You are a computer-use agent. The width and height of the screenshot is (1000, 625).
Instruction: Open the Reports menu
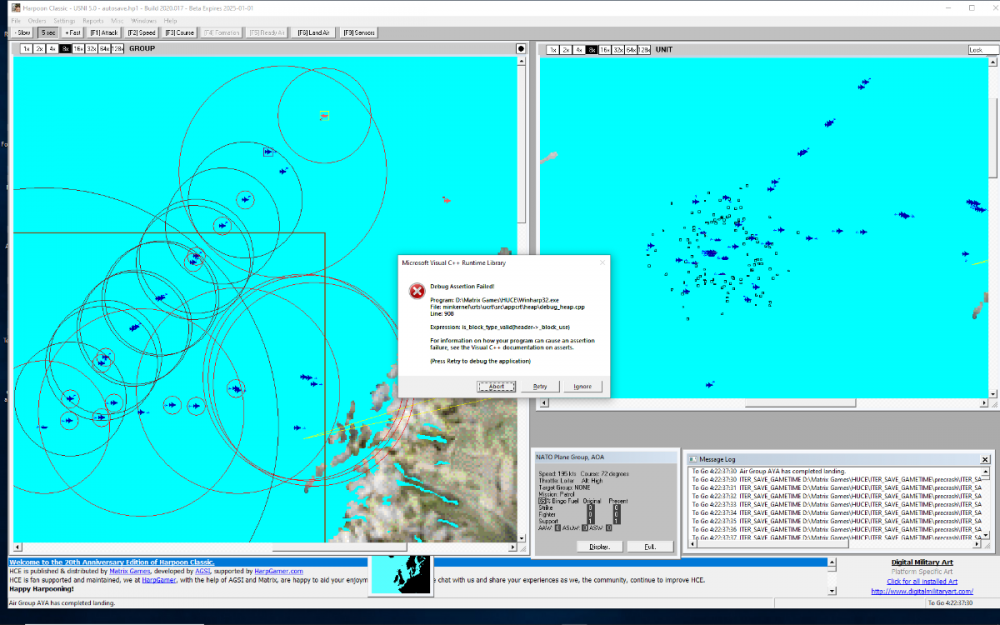[93, 20]
